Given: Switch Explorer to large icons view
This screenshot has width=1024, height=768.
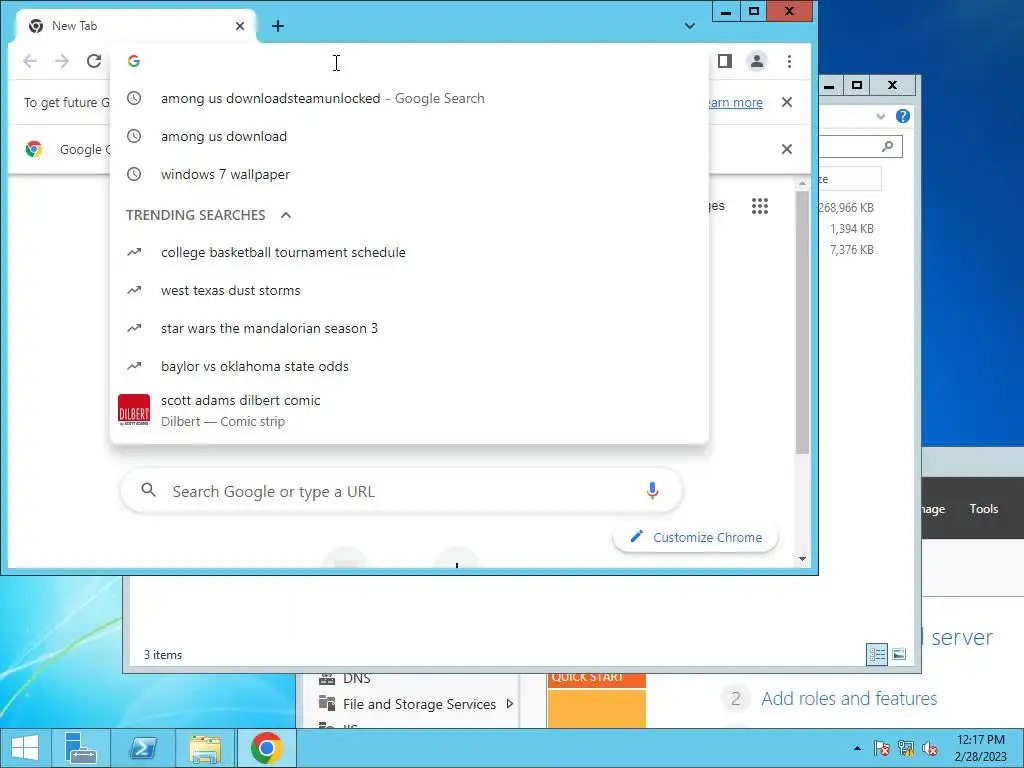Looking at the screenshot, I should coord(899,654).
